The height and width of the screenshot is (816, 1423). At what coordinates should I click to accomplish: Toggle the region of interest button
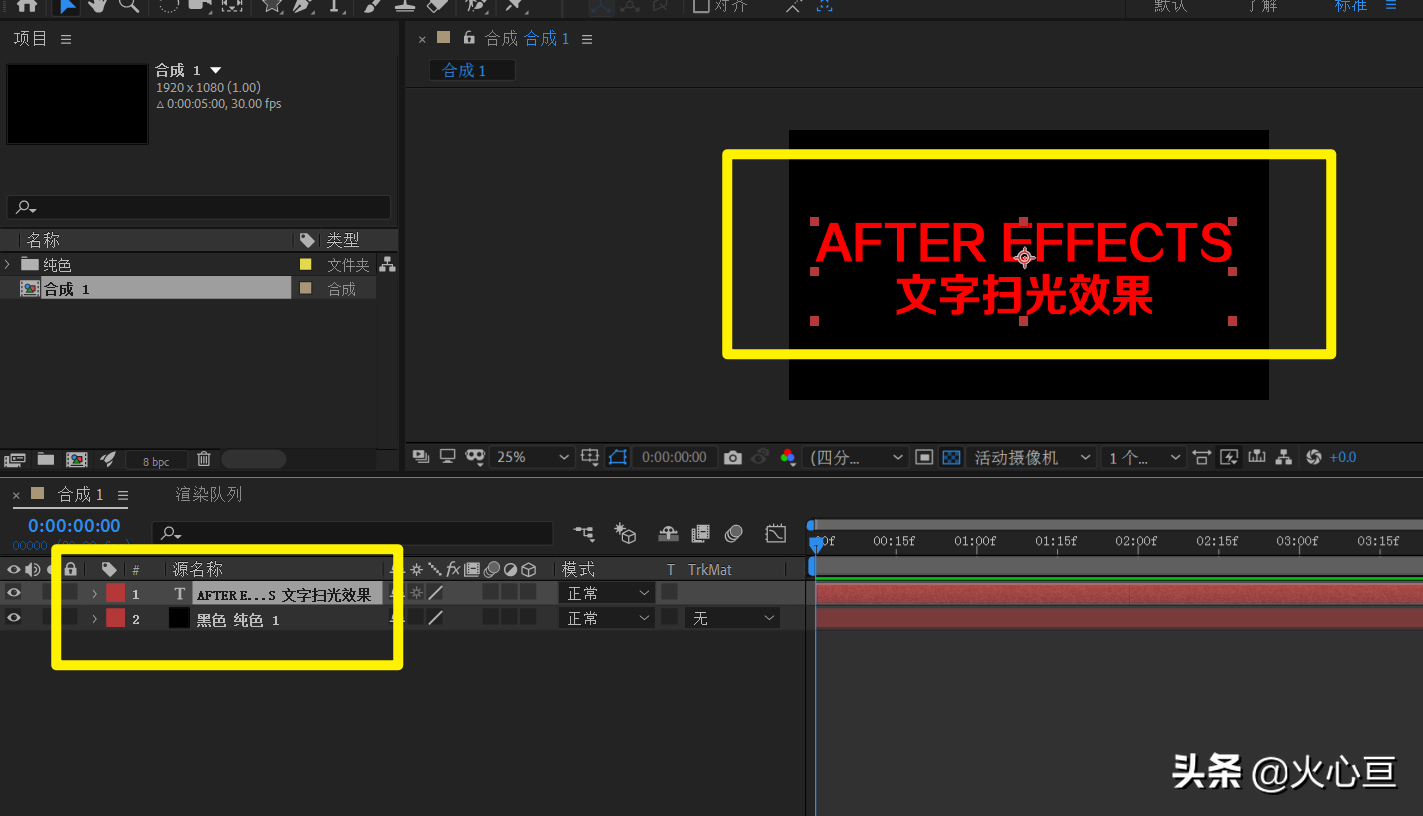click(925, 457)
